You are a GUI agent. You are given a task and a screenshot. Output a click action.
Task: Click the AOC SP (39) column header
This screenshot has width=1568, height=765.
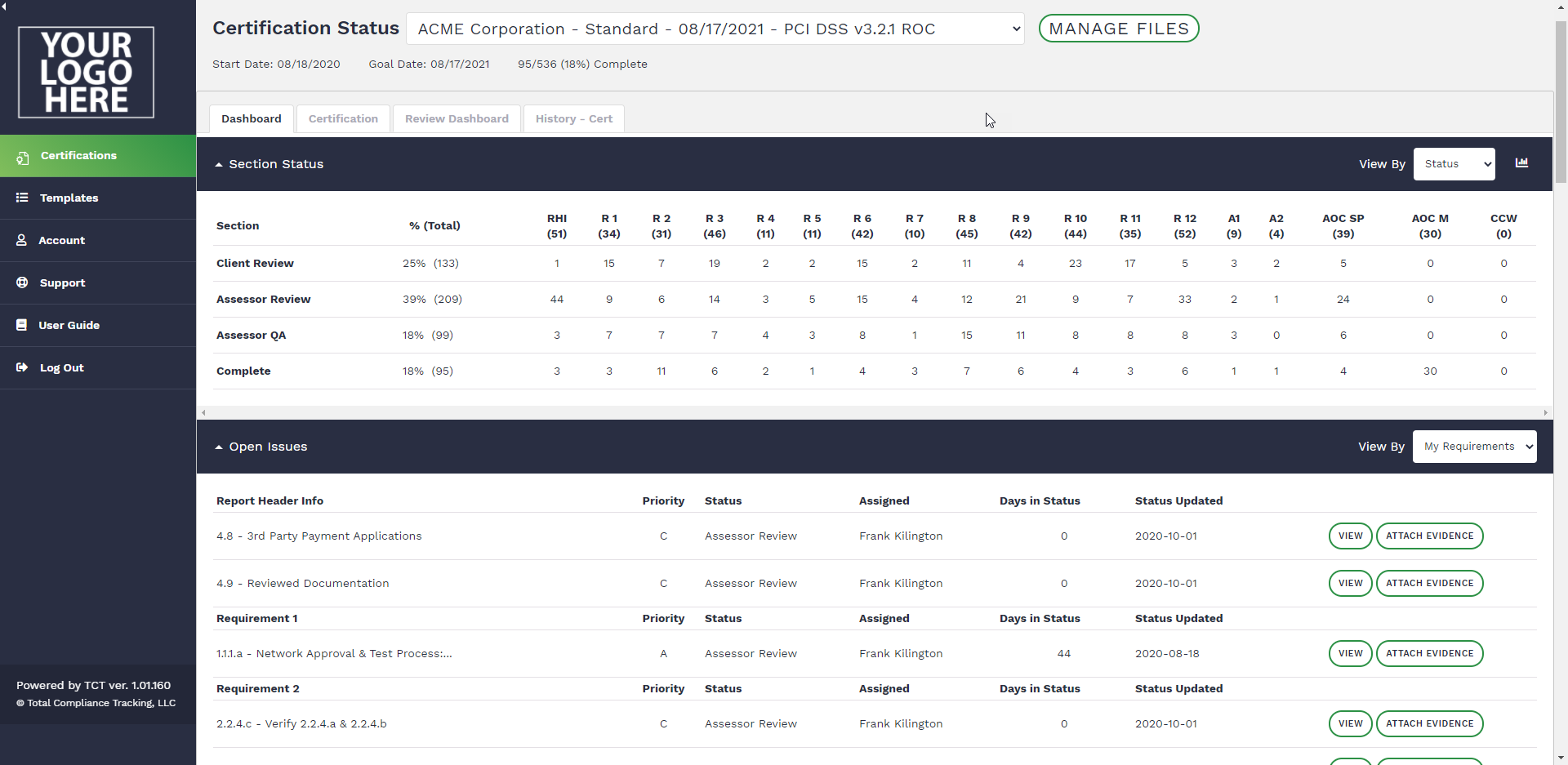coord(1343,226)
